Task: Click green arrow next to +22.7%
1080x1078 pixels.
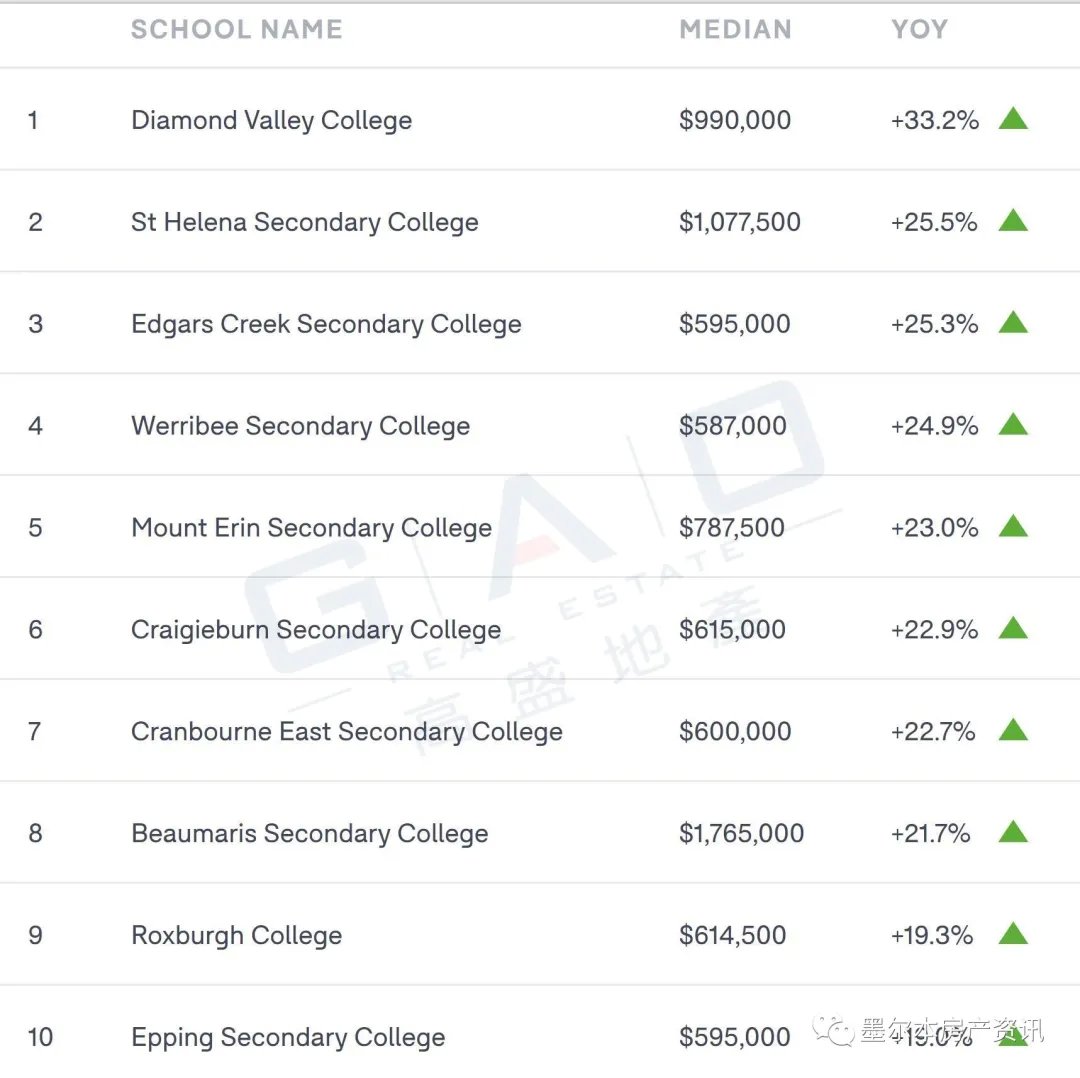Action: (1012, 730)
